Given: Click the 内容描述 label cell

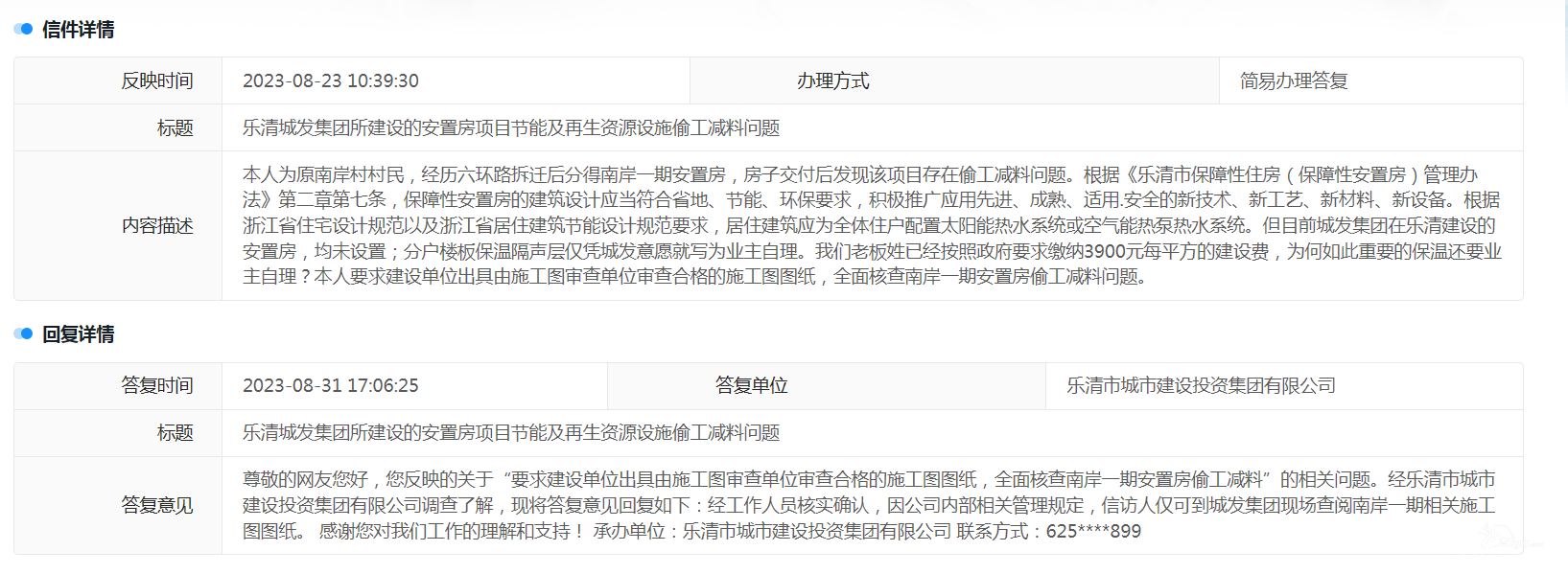Looking at the screenshot, I should click(118, 225).
